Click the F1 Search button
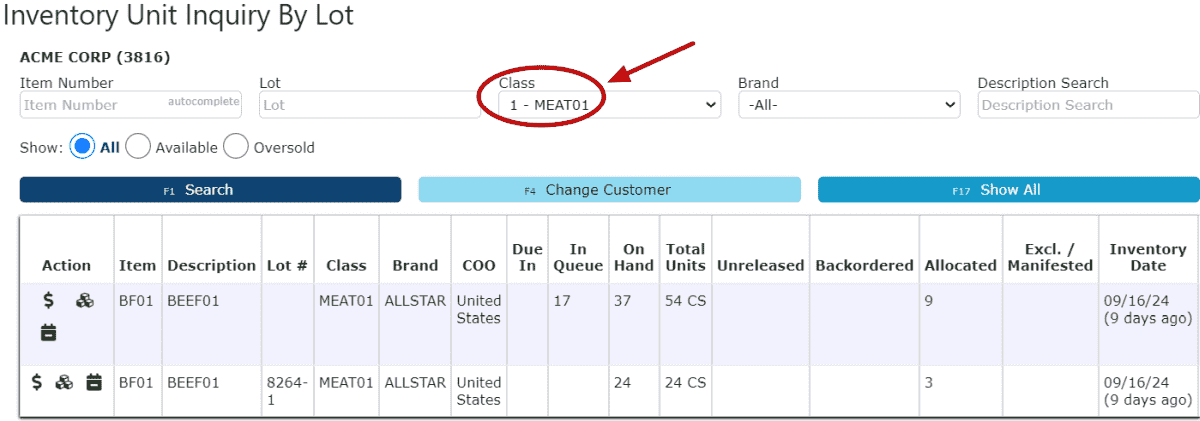Screen dimensions: 1200x421 point(210,190)
